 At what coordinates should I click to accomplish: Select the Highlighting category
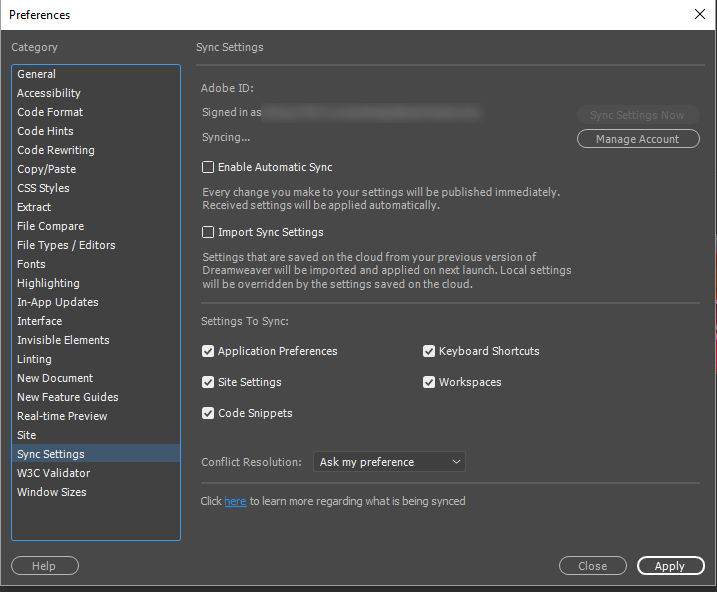click(x=96, y=283)
